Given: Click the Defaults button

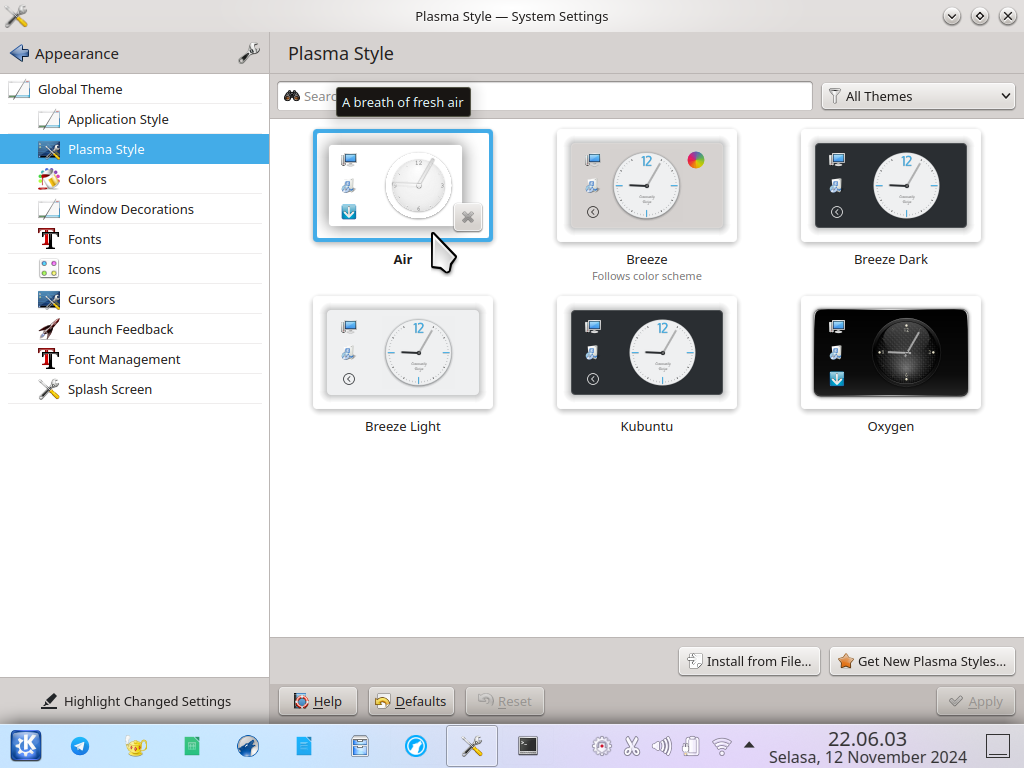Looking at the screenshot, I should click(411, 701).
